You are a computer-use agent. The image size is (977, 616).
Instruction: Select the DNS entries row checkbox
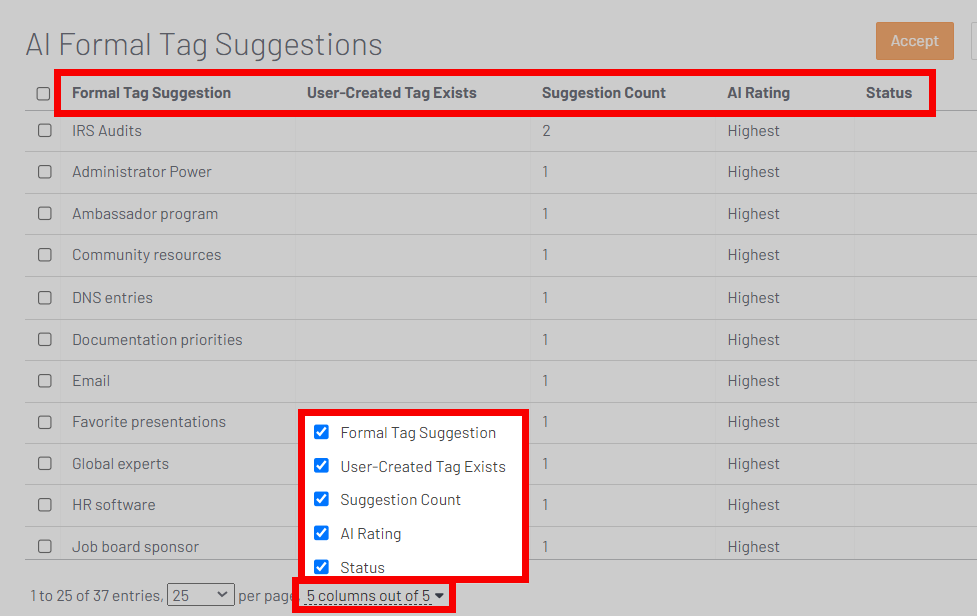click(45, 298)
